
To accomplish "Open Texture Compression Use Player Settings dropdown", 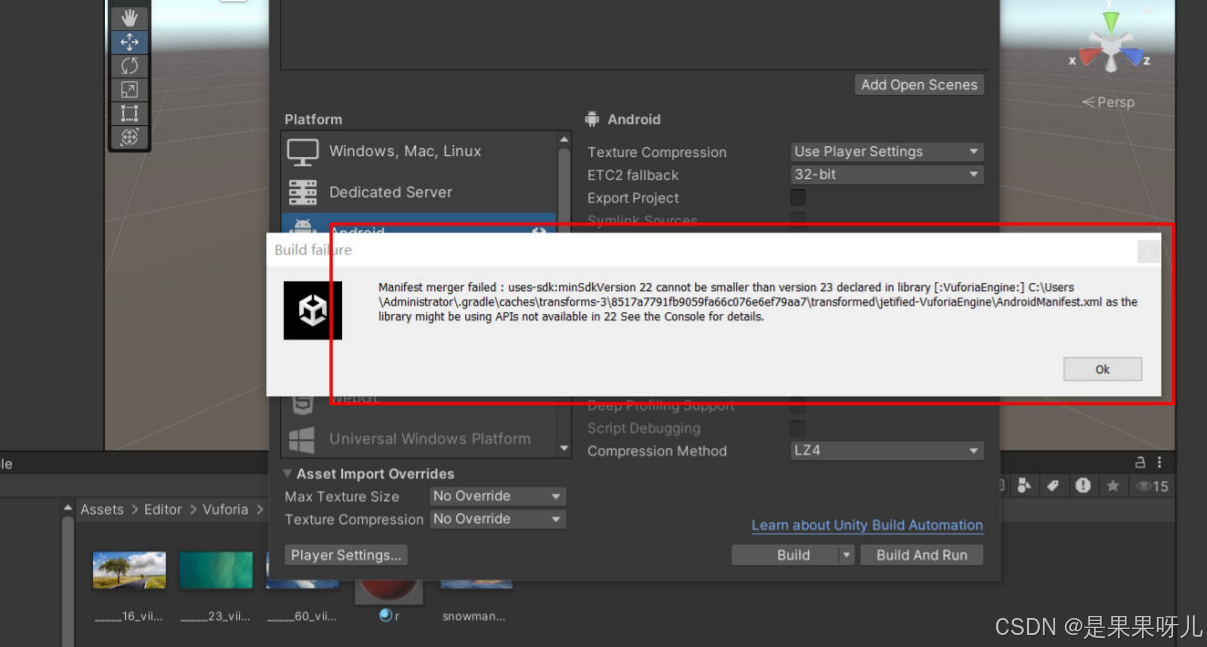I will pyautogui.click(x=887, y=152).
